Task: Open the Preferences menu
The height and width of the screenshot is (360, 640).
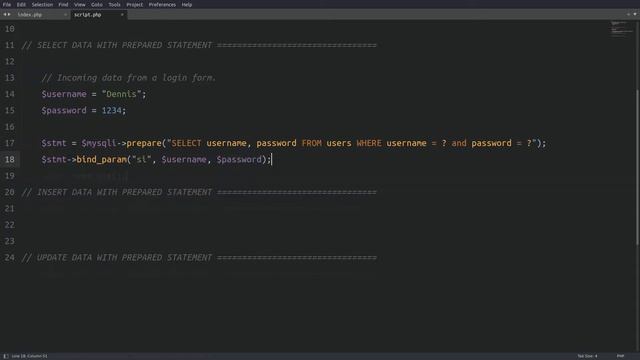Action: 162,4
